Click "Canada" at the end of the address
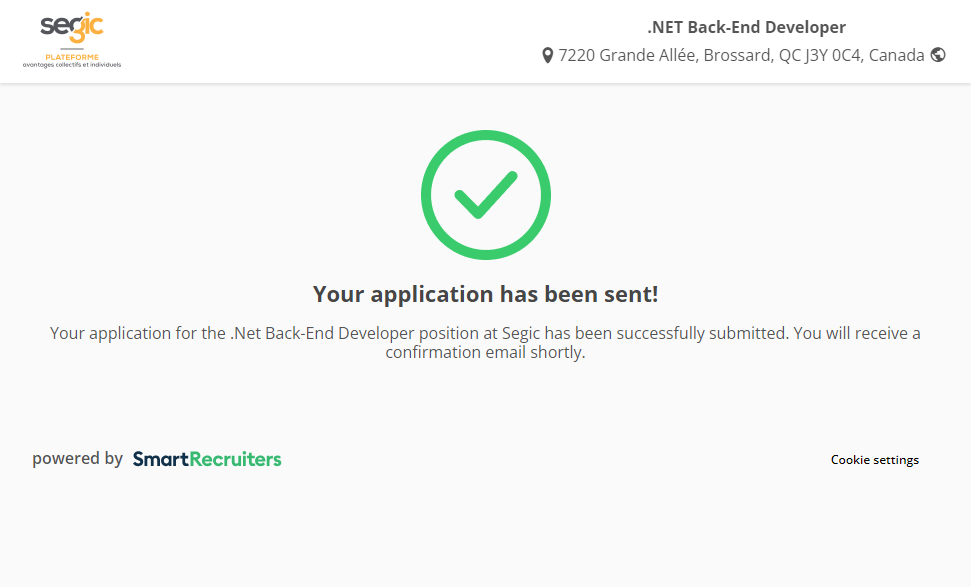The image size is (971, 587). click(896, 56)
